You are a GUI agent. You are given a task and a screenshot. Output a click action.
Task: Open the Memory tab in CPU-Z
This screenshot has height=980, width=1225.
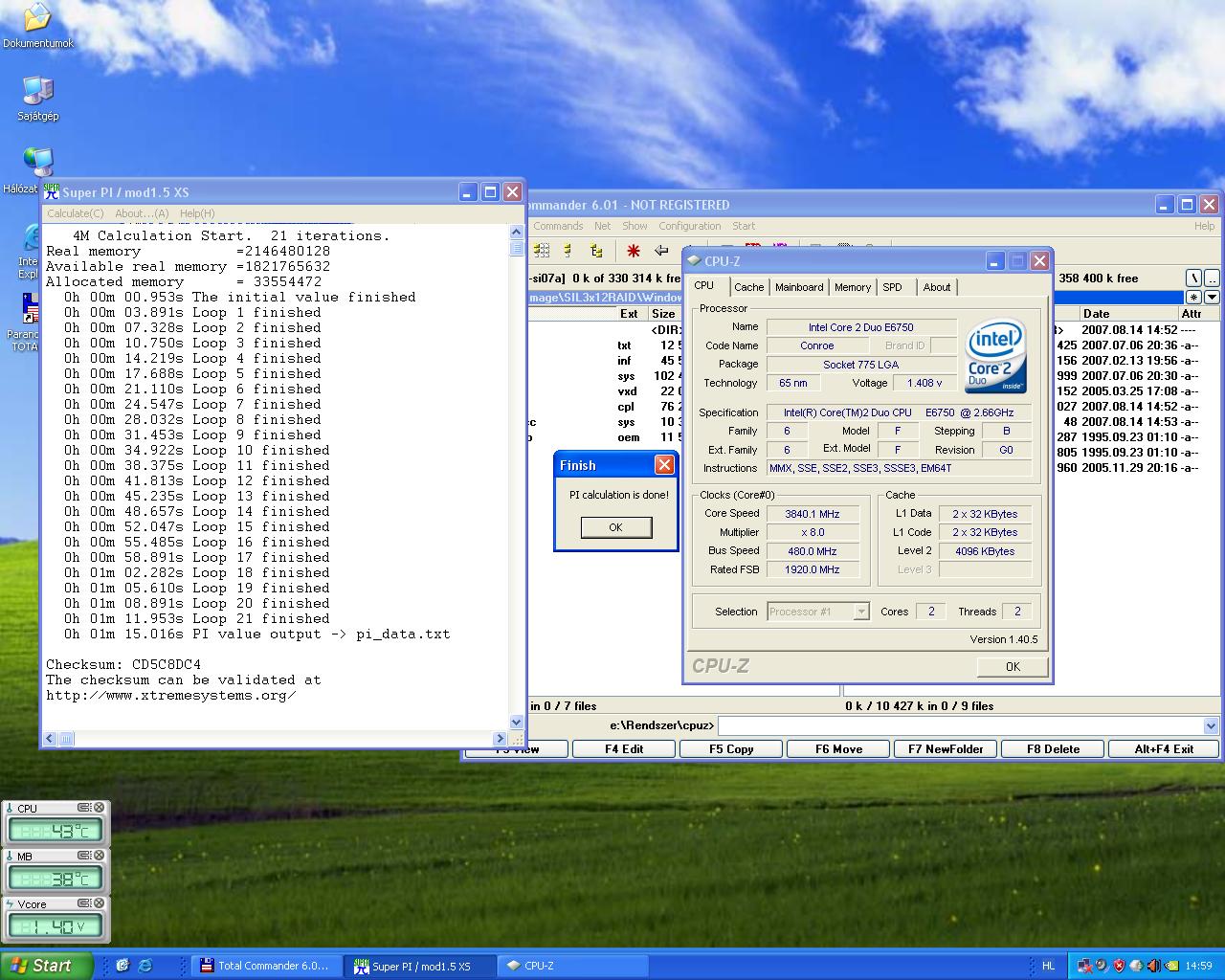click(853, 287)
